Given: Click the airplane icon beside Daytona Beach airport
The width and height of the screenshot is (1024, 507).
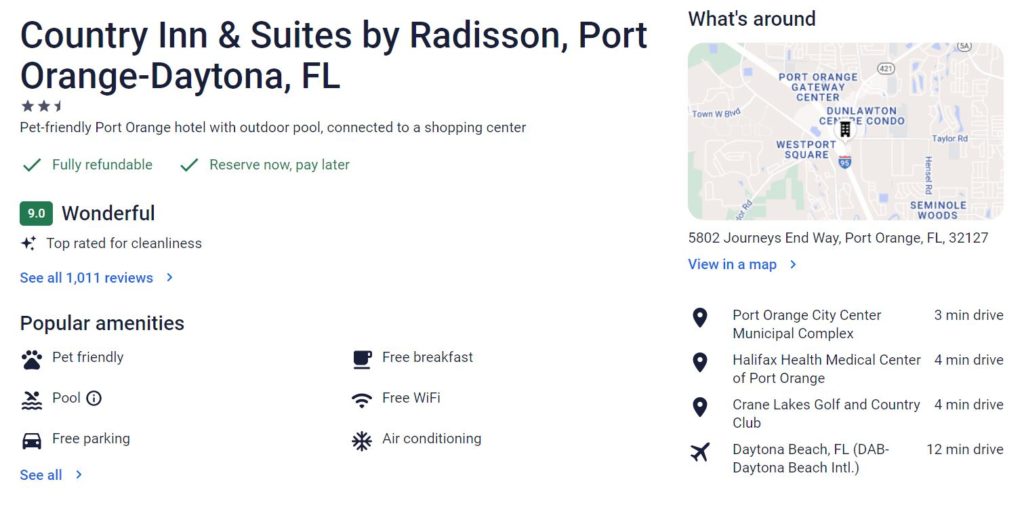Looking at the screenshot, I should pos(700,451).
